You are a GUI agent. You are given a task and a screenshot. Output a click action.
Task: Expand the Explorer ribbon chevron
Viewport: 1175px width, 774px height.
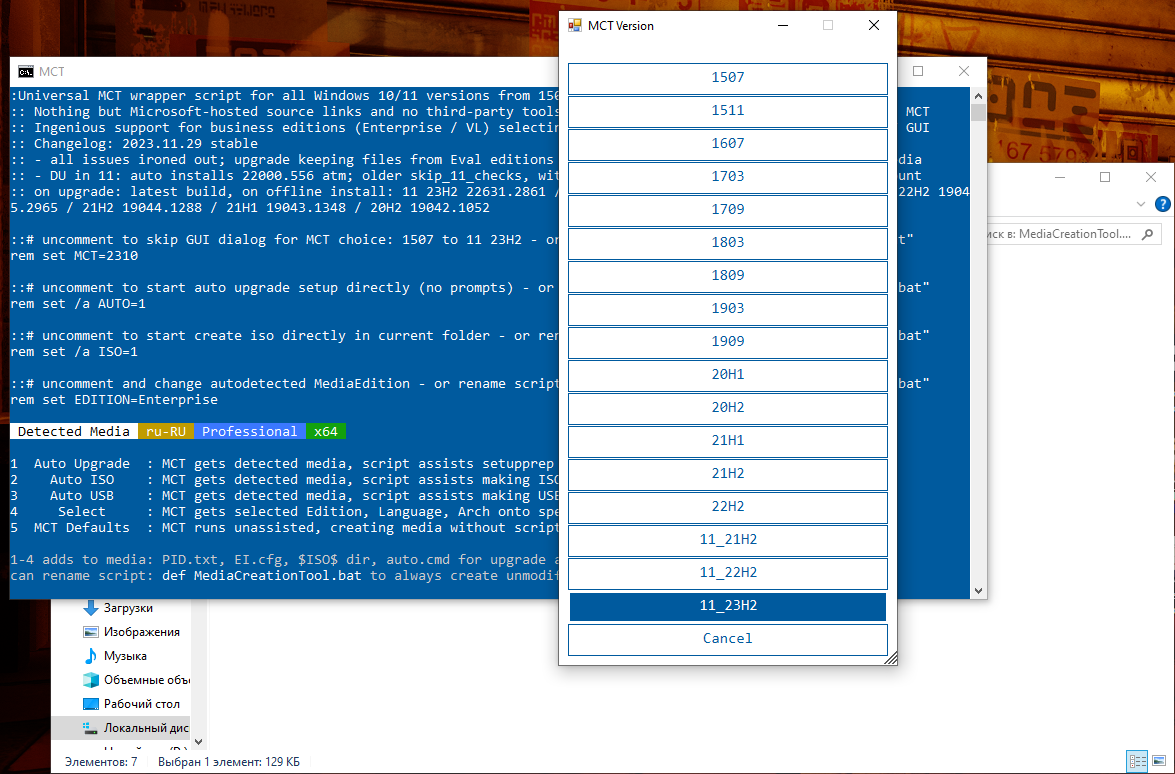(x=1141, y=204)
